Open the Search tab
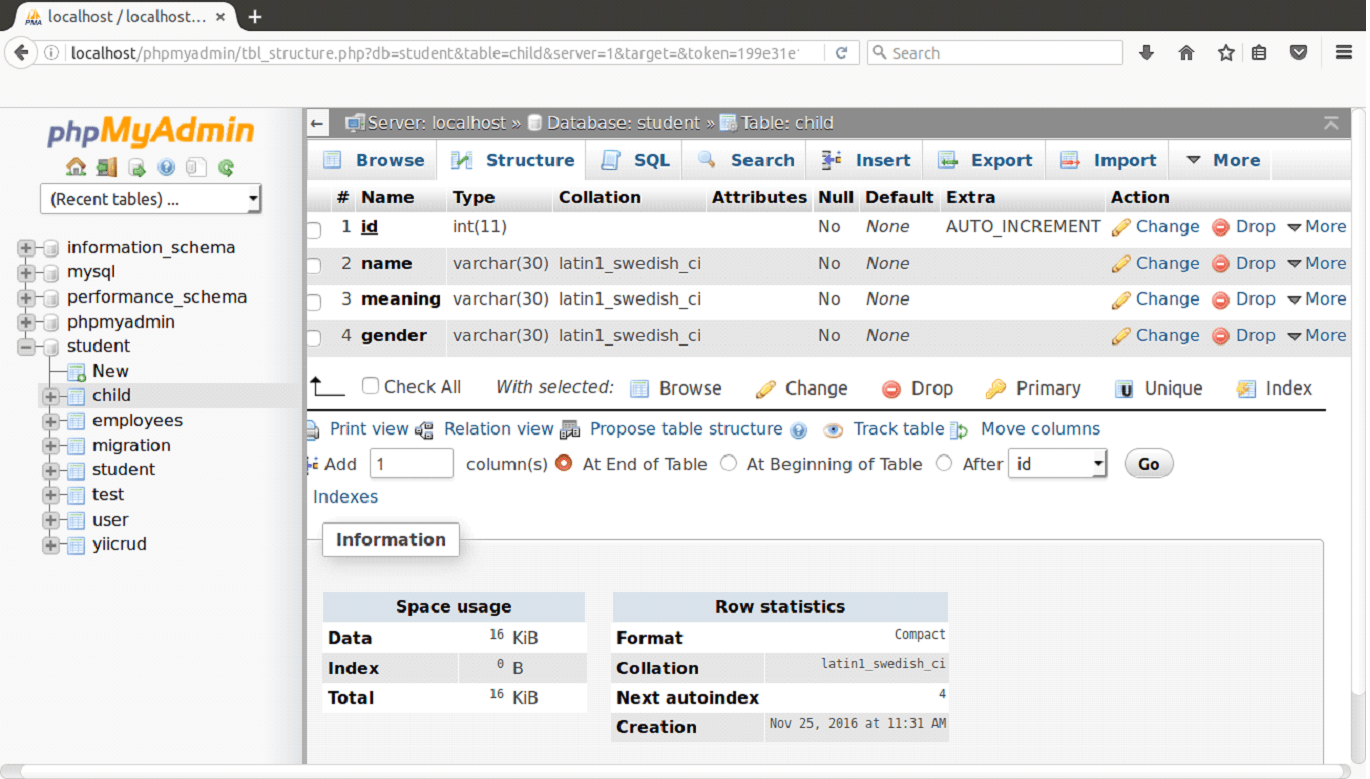This screenshot has height=779, width=1370. [x=746, y=160]
